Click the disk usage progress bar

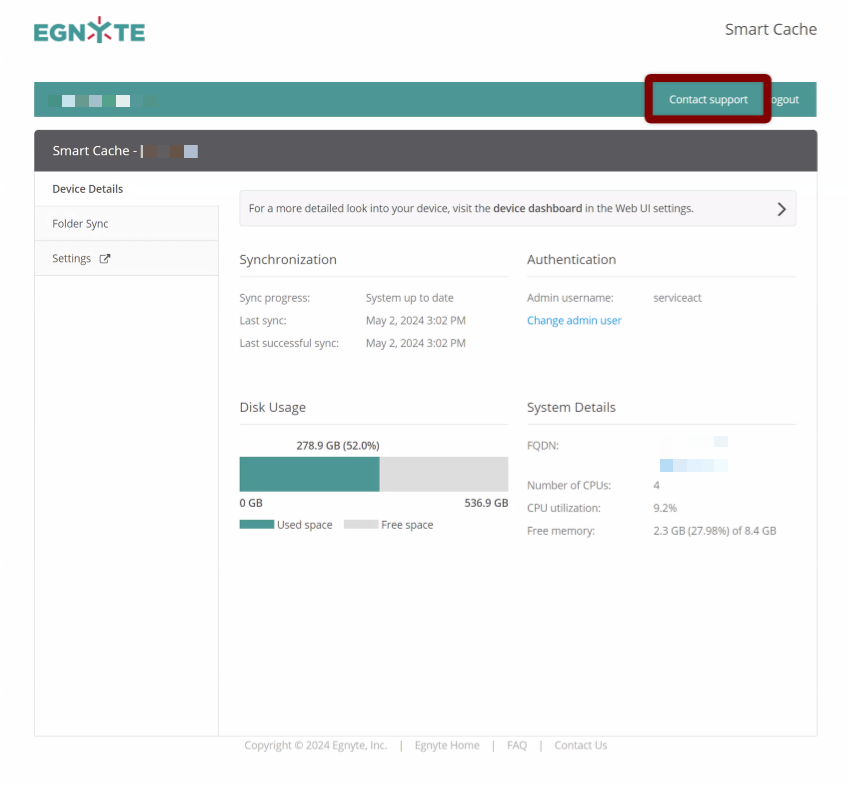(x=373, y=473)
